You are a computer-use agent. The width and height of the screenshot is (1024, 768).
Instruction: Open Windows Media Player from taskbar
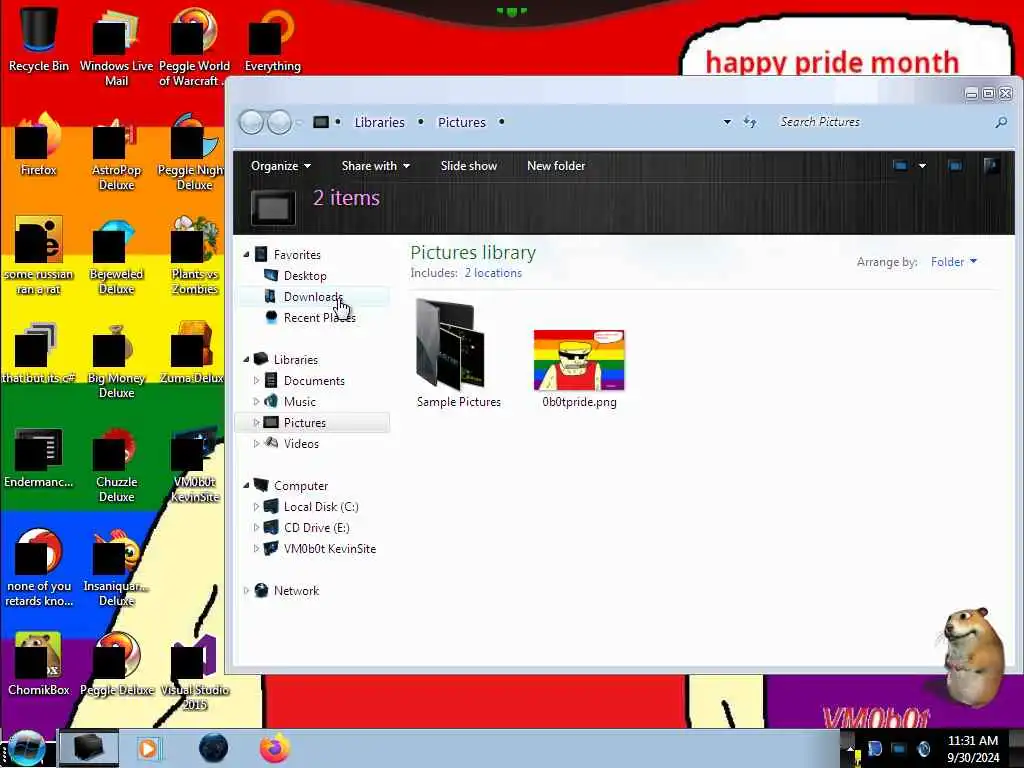pyautogui.click(x=148, y=748)
